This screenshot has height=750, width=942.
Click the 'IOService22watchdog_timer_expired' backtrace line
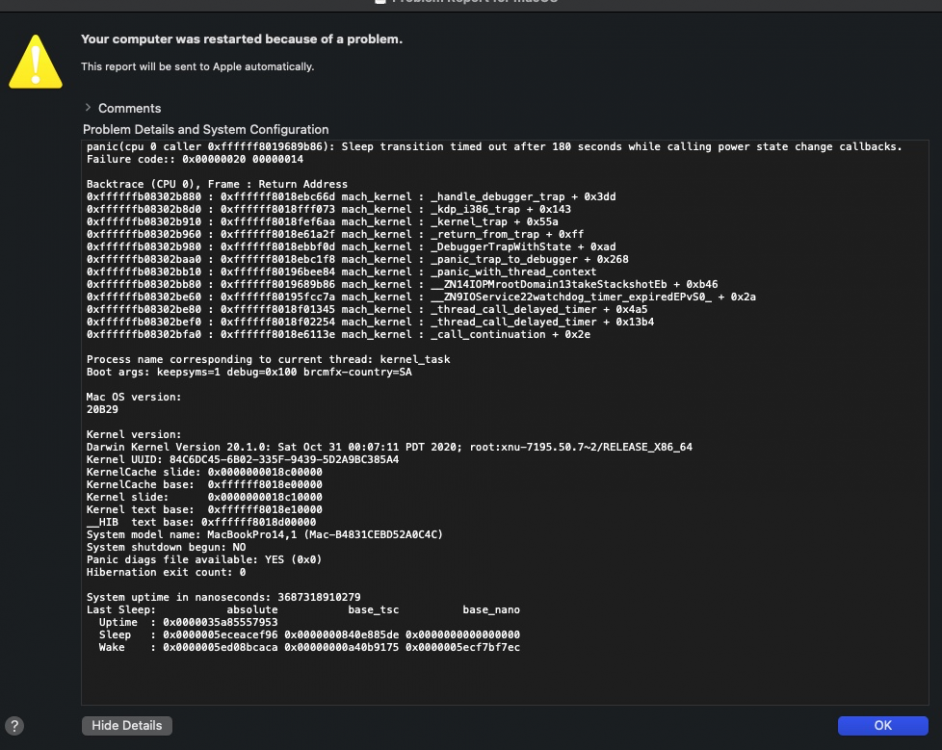pos(421,297)
